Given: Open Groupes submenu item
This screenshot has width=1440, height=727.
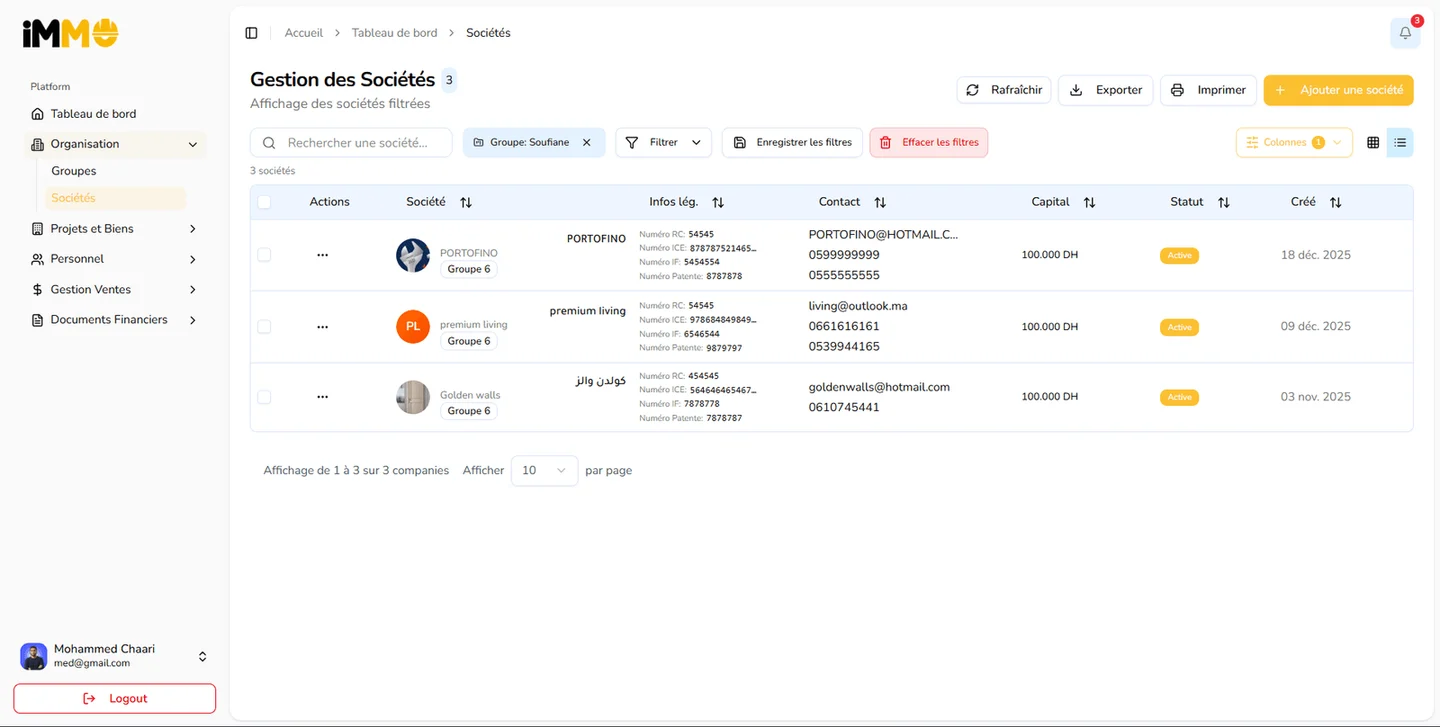Looking at the screenshot, I should click(x=74, y=171).
